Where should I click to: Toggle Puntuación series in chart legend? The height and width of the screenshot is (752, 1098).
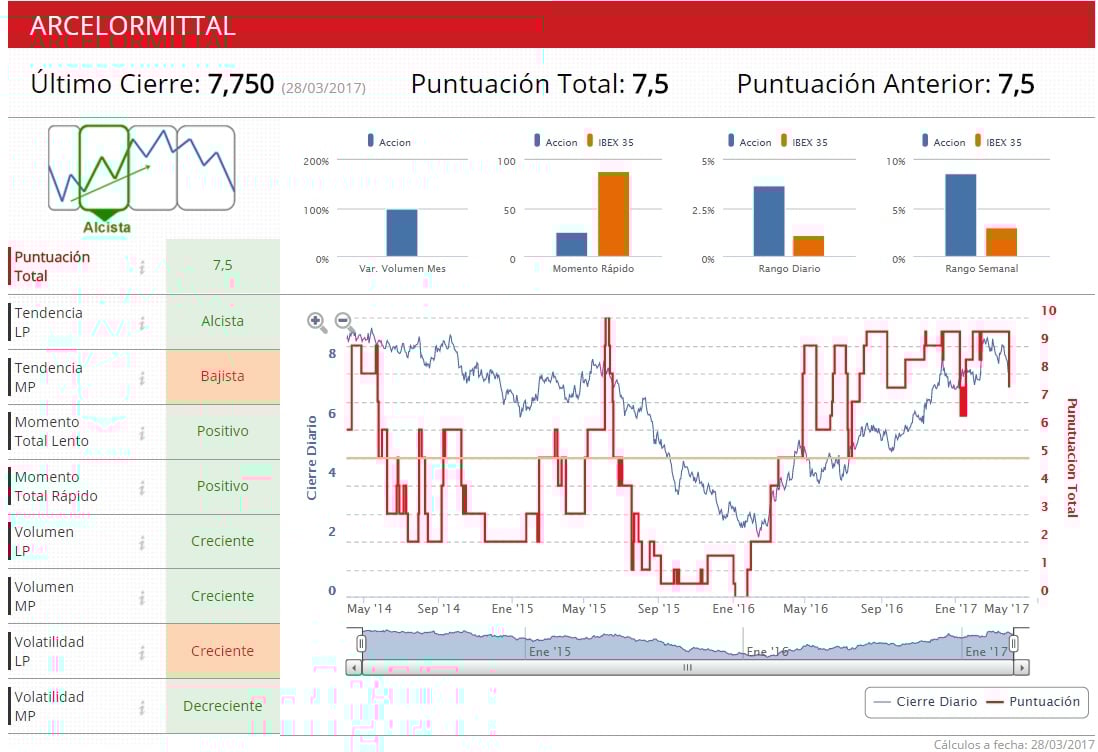(x=1033, y=702)
